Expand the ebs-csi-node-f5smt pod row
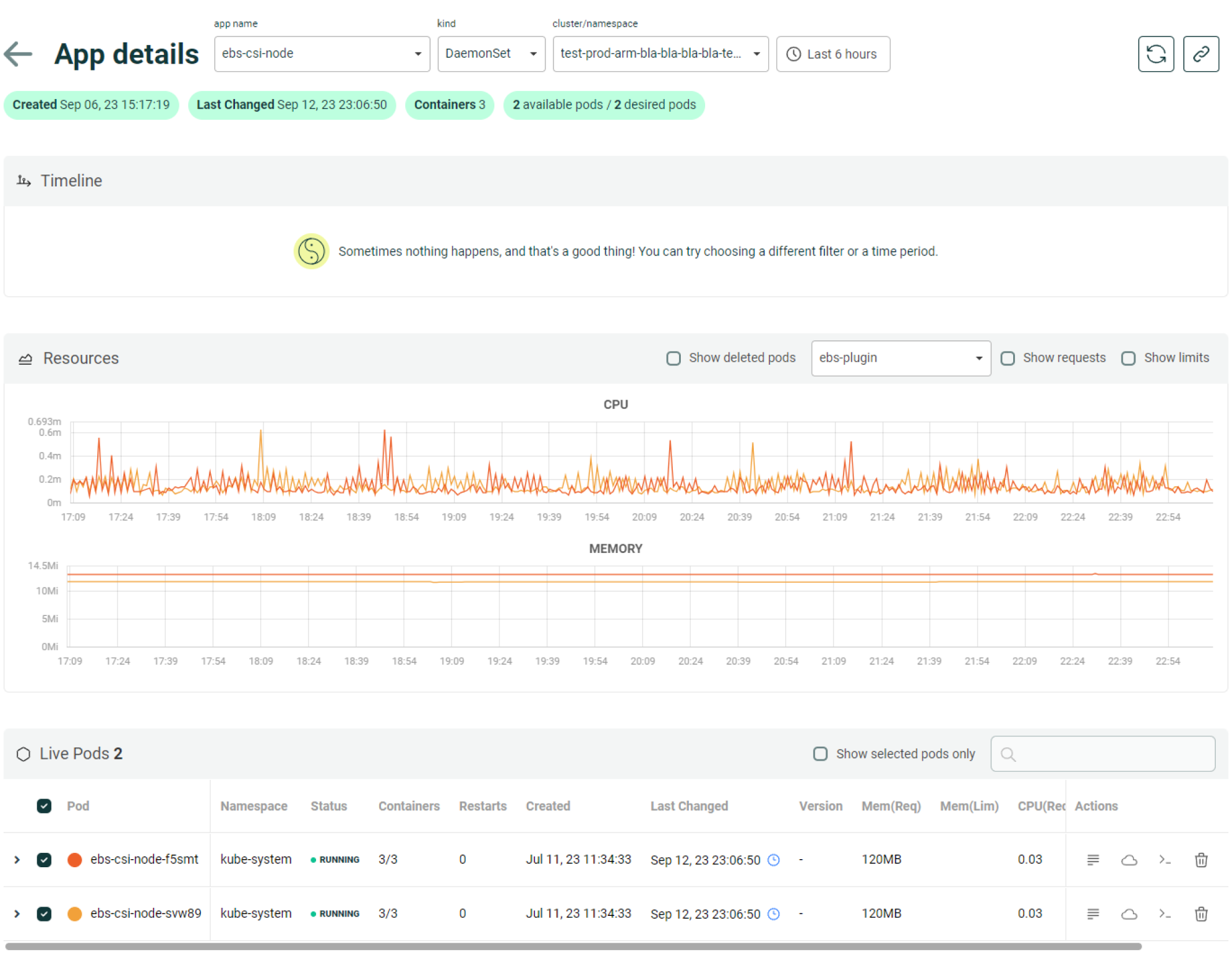1232x972 pixels. pyautogui.click(x=17, y=860)
